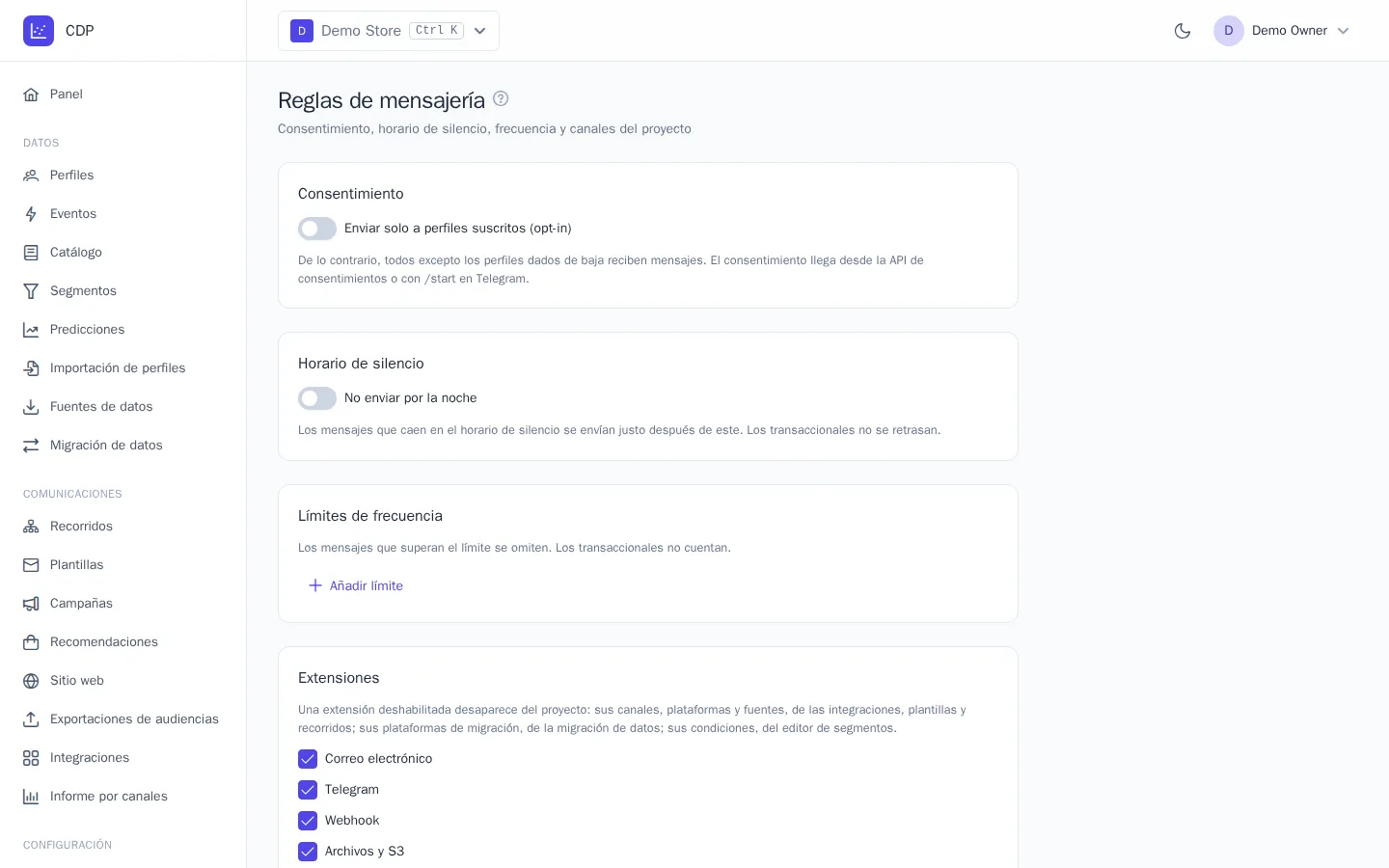The width and height of the screenshot is (1389, 868).
Task: Click the Panel home icon
Action: [x=31, y=95]
